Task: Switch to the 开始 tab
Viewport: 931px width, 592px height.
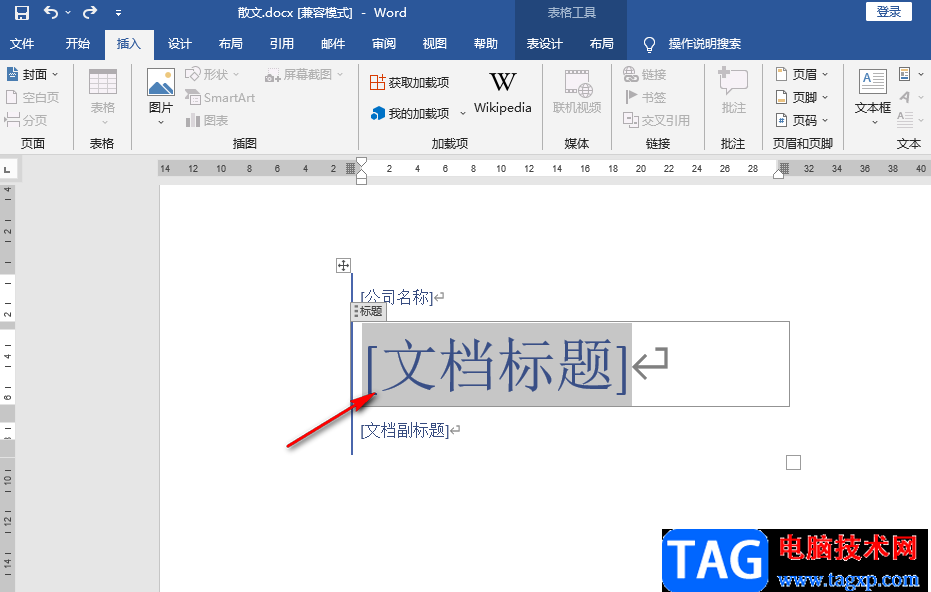Action: (78, 43)
